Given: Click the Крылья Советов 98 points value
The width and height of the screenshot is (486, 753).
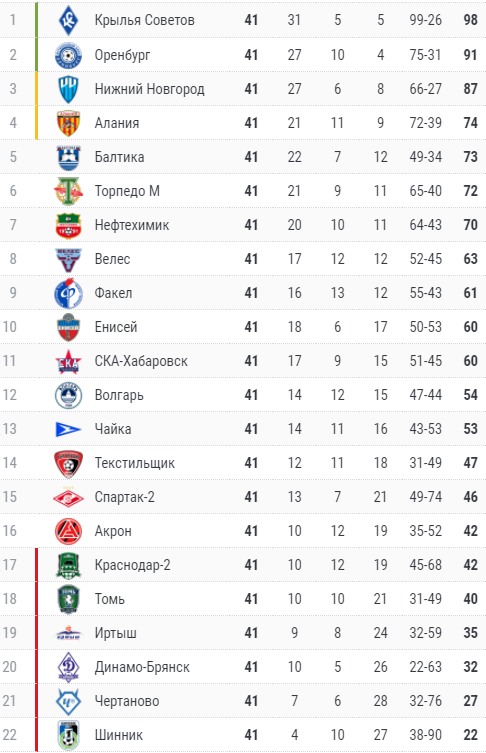Looking at the screenshot, I should click(x=471, y=20).
